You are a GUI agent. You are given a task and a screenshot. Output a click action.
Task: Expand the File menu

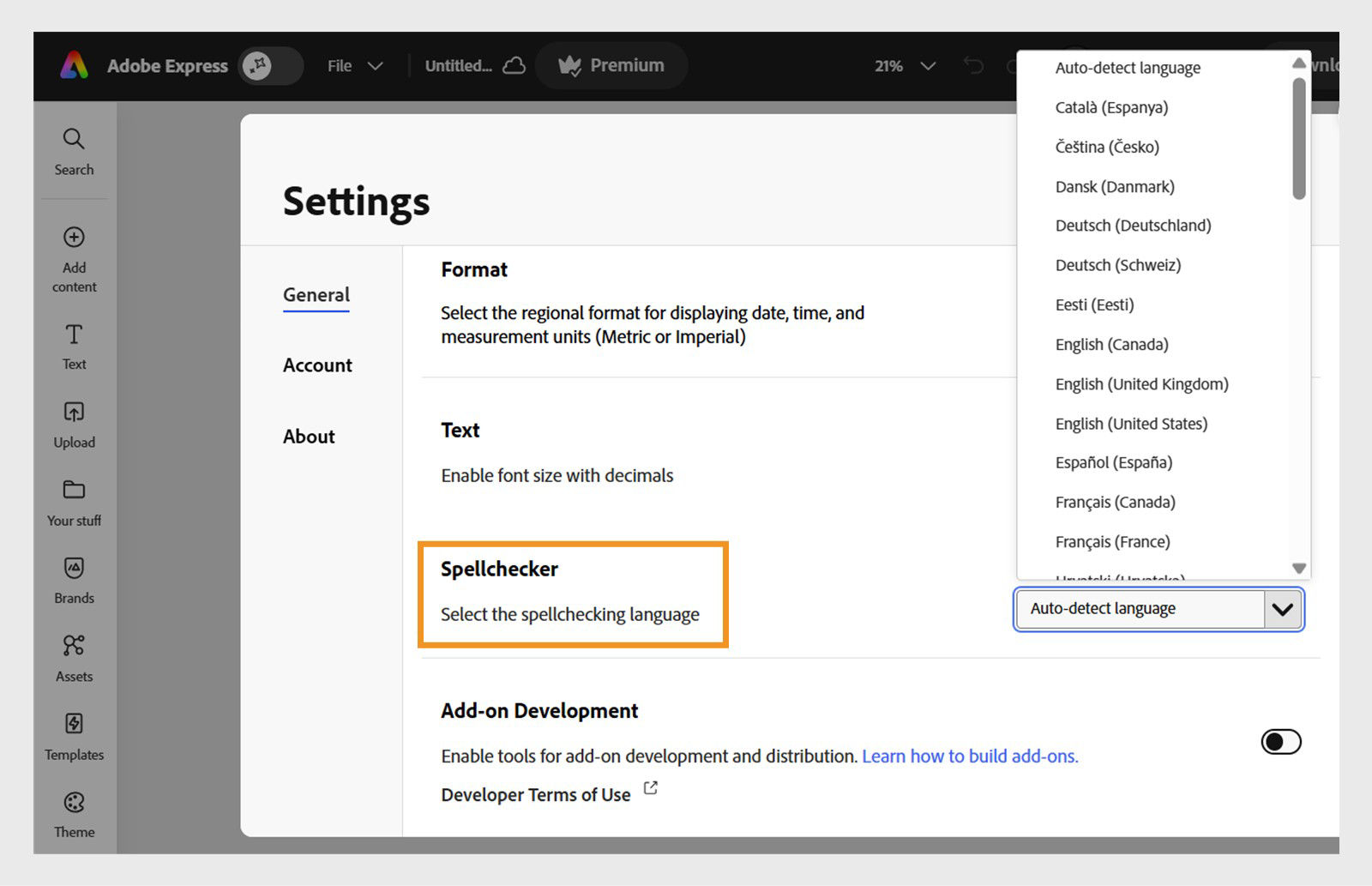pyautogui.click(x=354, y=65)
